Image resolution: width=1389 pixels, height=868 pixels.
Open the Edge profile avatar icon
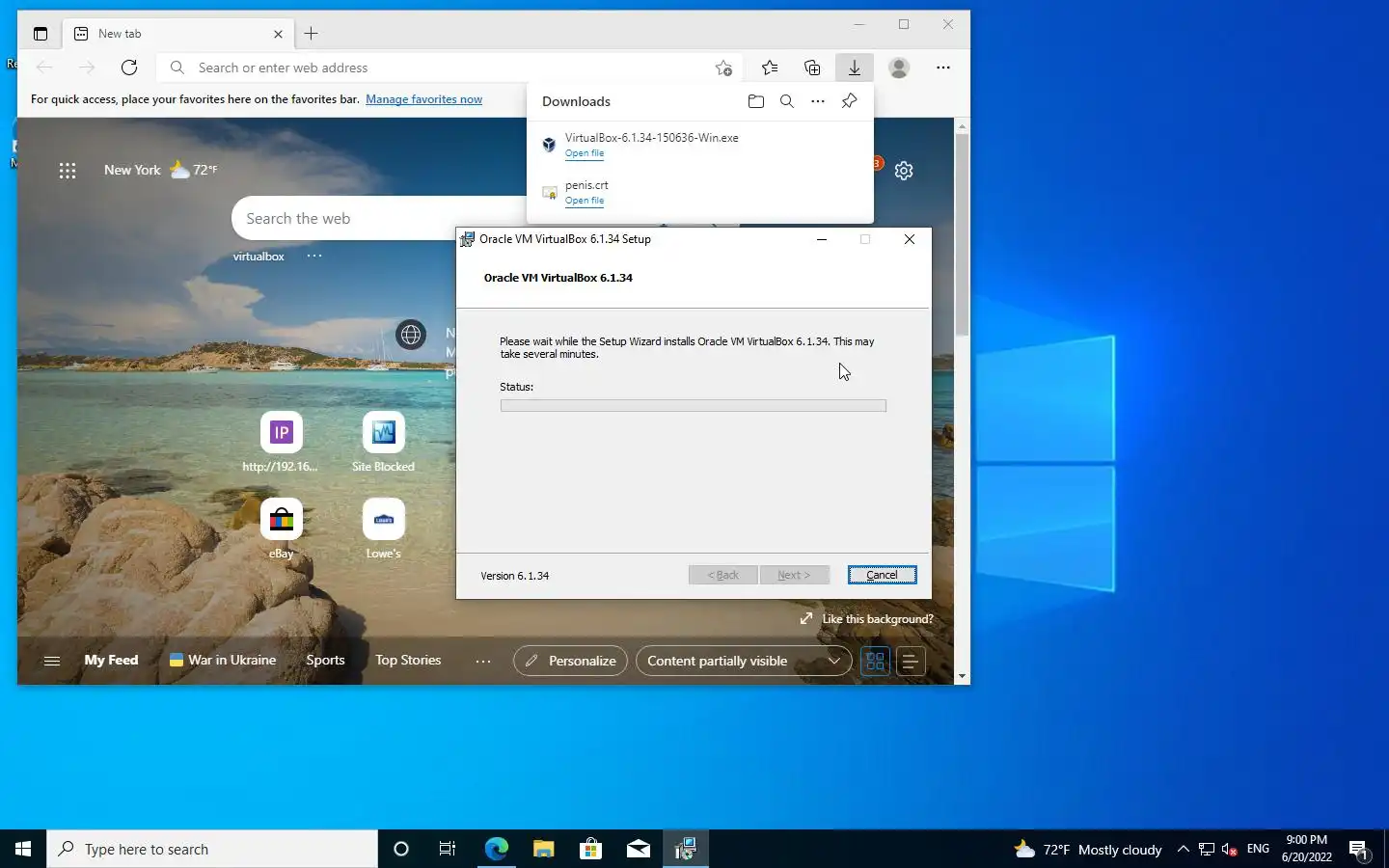tap(899, 68)
